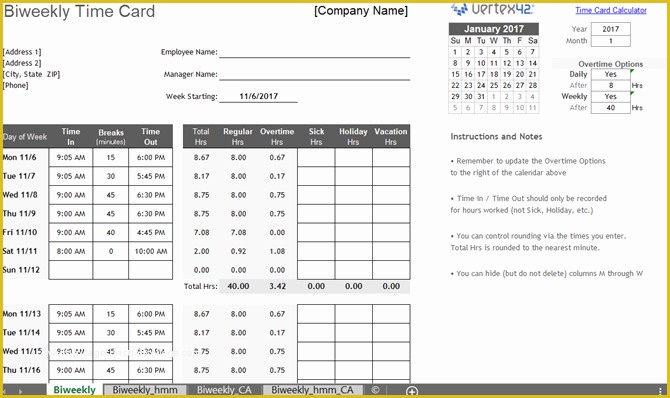Image resolution: width=670 pixels, height=398 pixels.
Task: Click day 31 in the January calendar
Action: (481, 97)
